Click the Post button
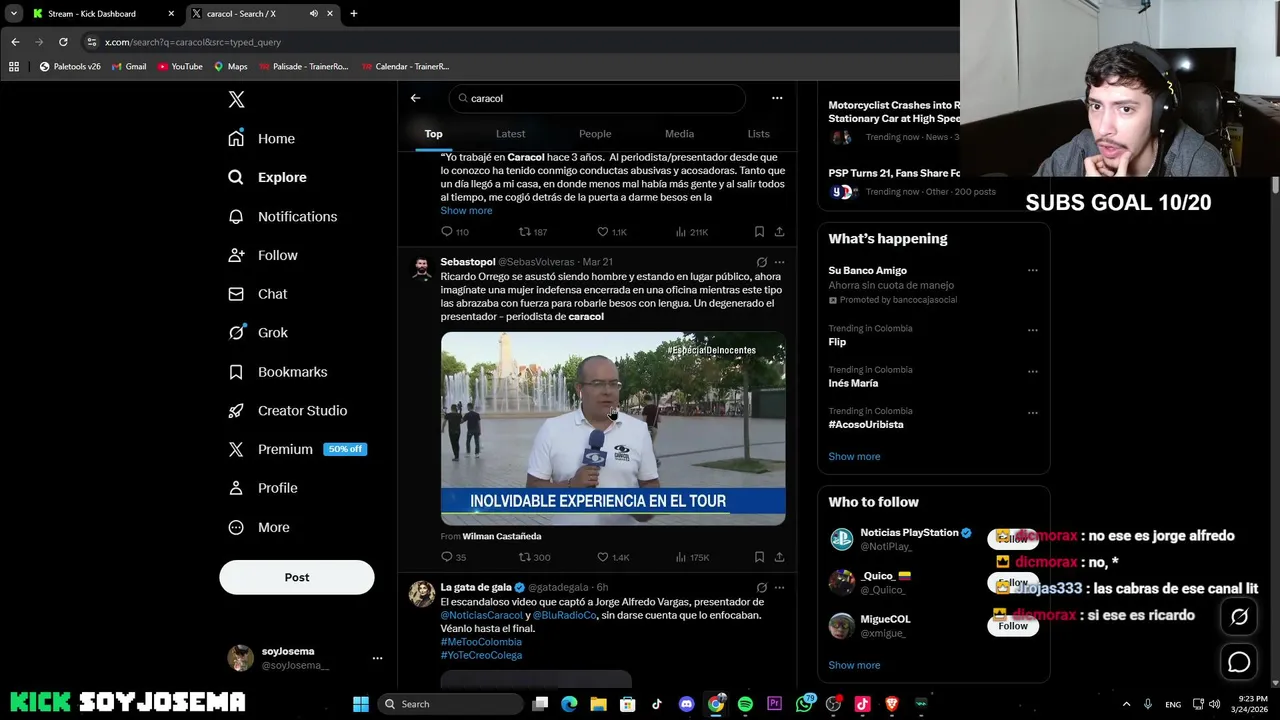1280x720 pixels. pyautogui.click(x=297, y=577)
